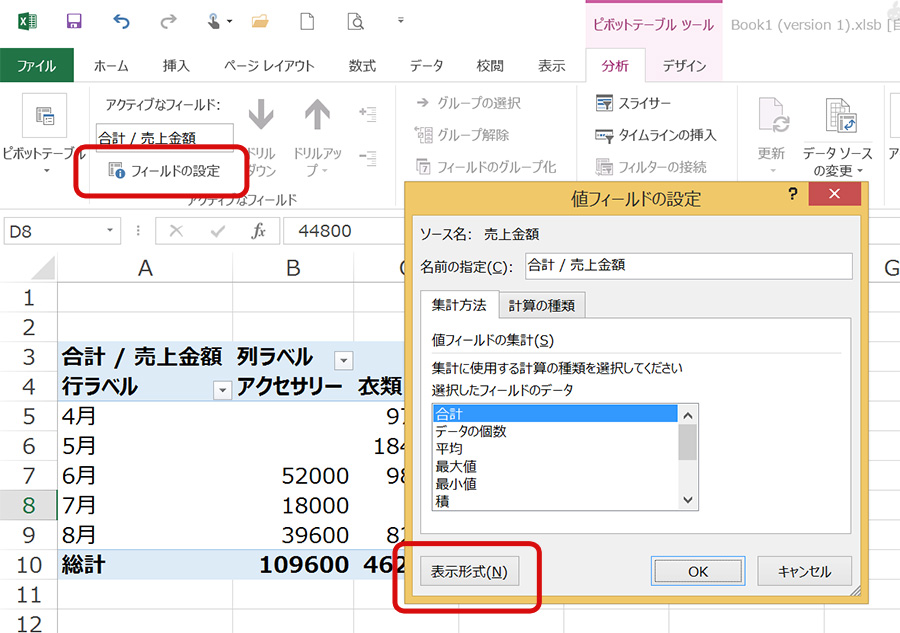Click the Open folder icon in the quick access toolbar

(260, 21)
